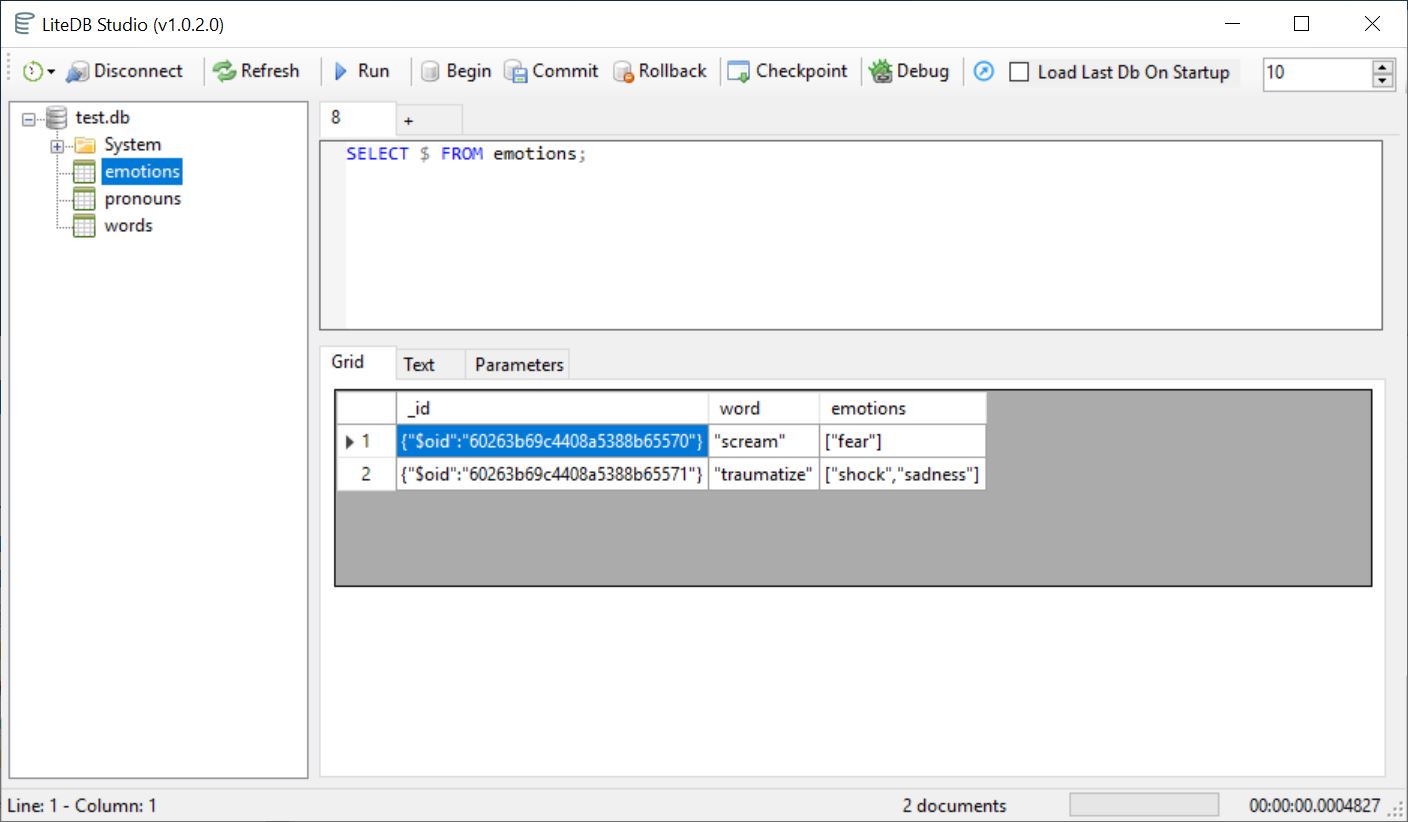Viewport: 1408px width, 822px height.
Task: Click the numeric limit field showing 10
Action: pyautogui.click(x=1317, y=72)
